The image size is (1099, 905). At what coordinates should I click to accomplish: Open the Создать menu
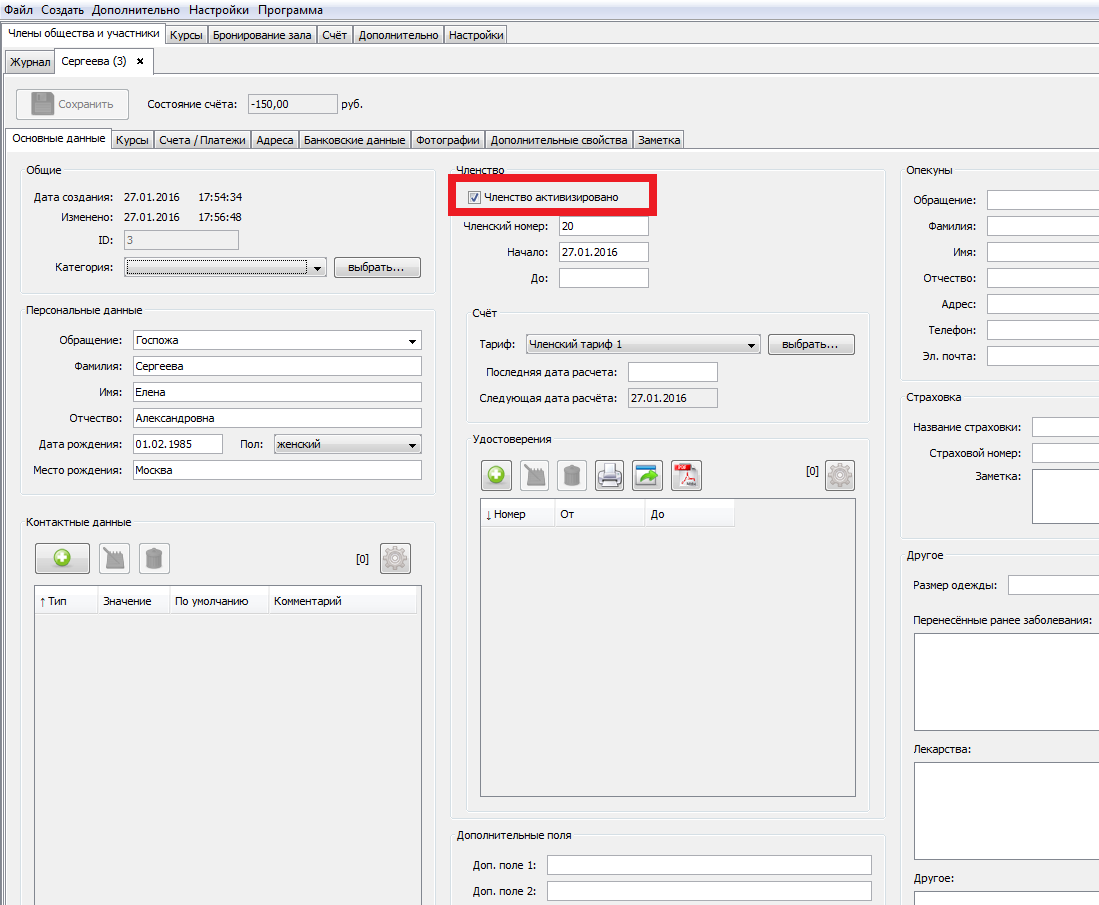coord(62,10)
